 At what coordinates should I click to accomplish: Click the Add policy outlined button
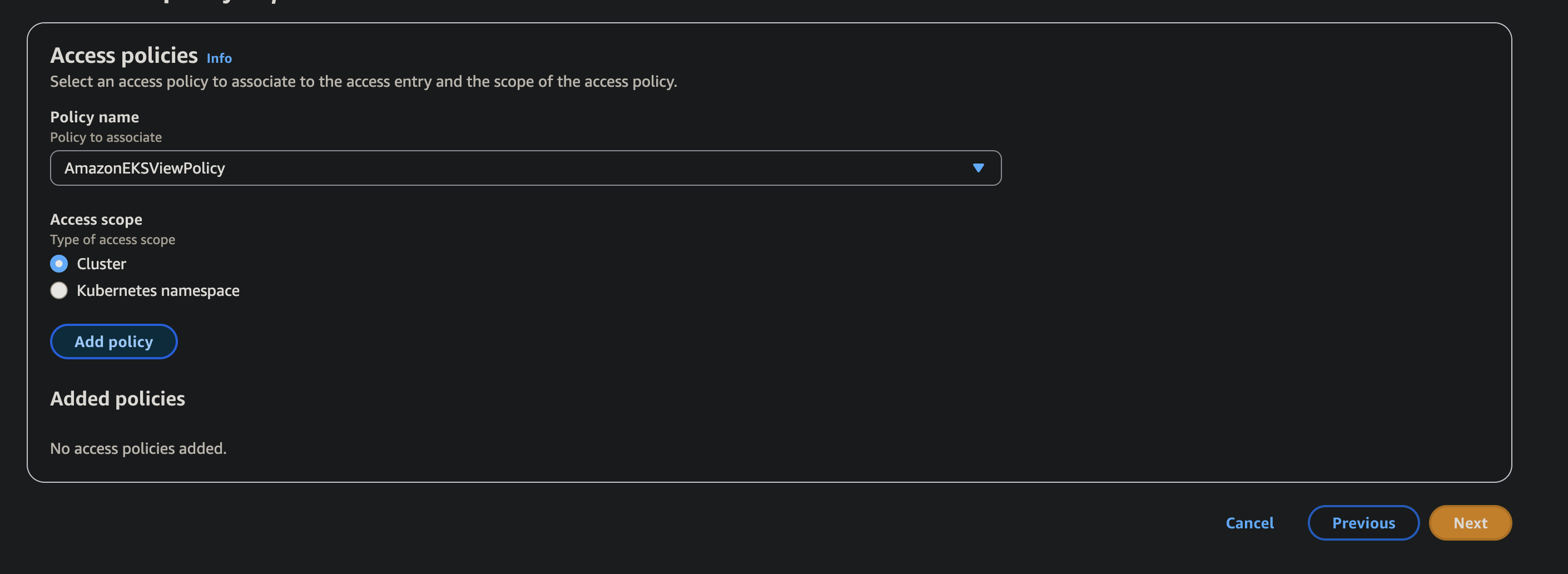(x=113, y=342)
